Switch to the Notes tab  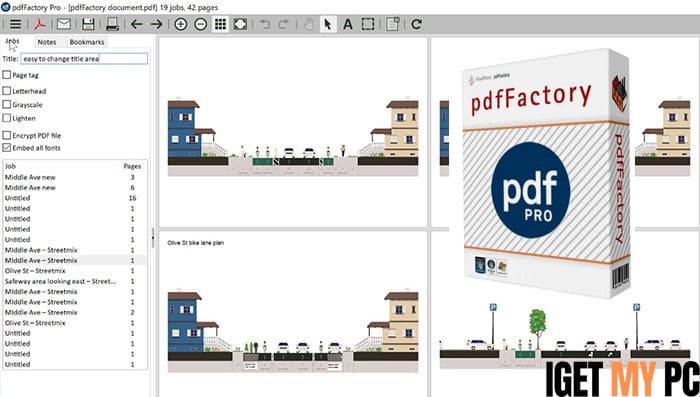47,42
